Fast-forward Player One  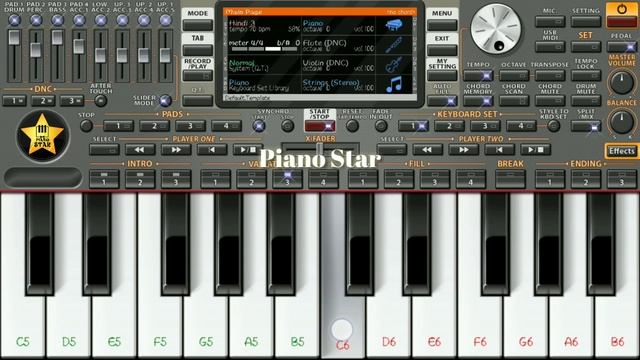(x=176, y=150)
